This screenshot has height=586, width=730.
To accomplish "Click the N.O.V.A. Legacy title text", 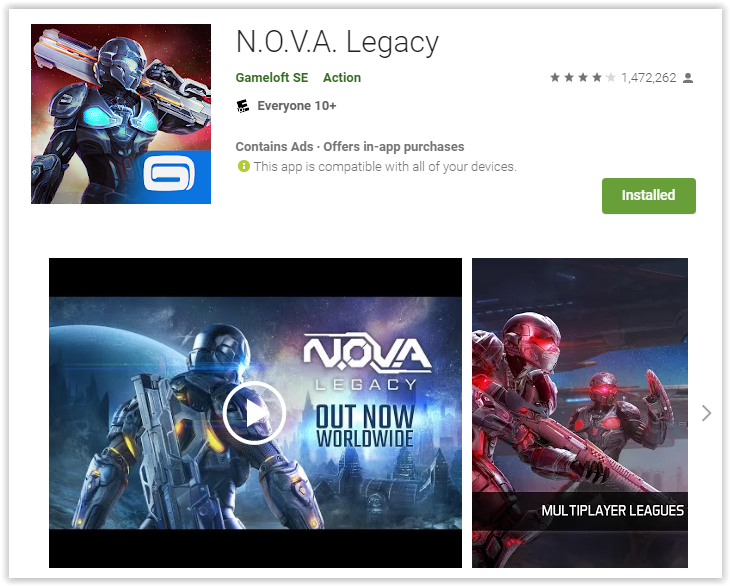I will tap(337, 42).
